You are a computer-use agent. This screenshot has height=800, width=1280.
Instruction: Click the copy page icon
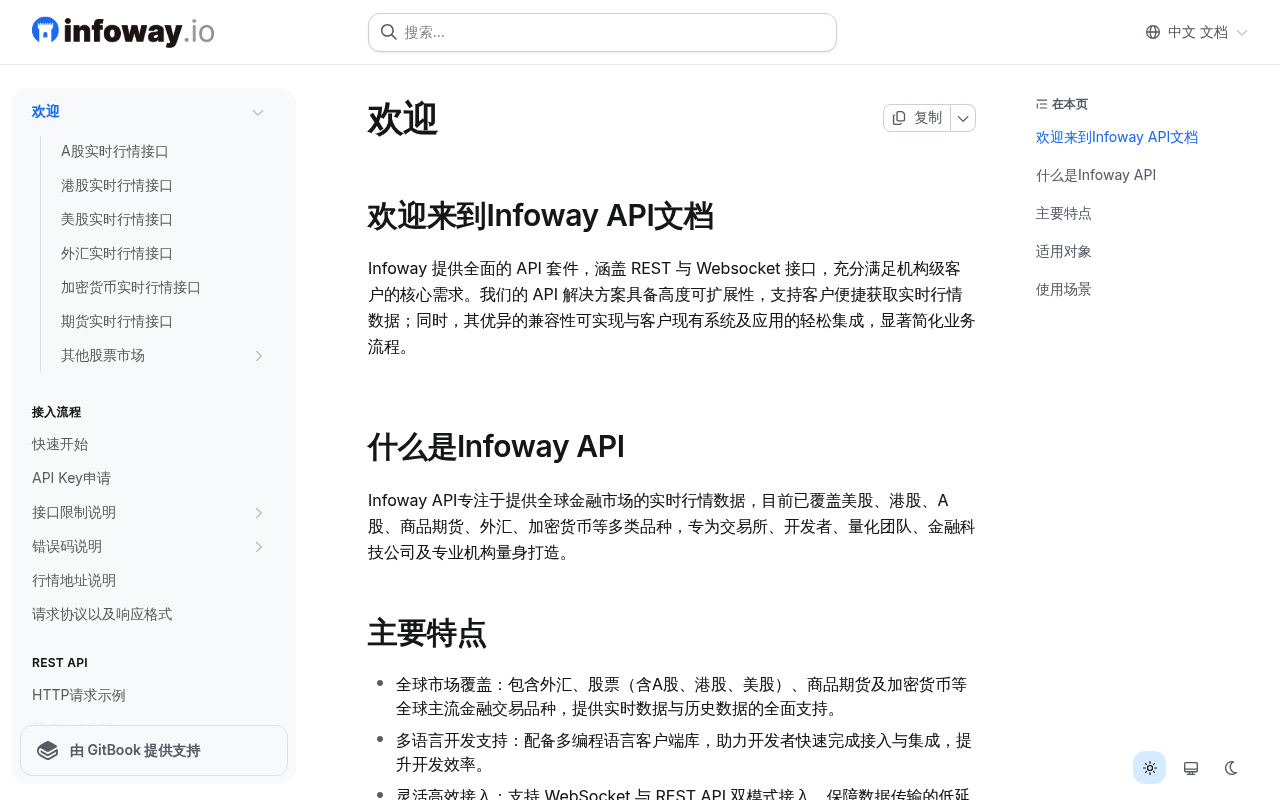[x=899, y=118]
